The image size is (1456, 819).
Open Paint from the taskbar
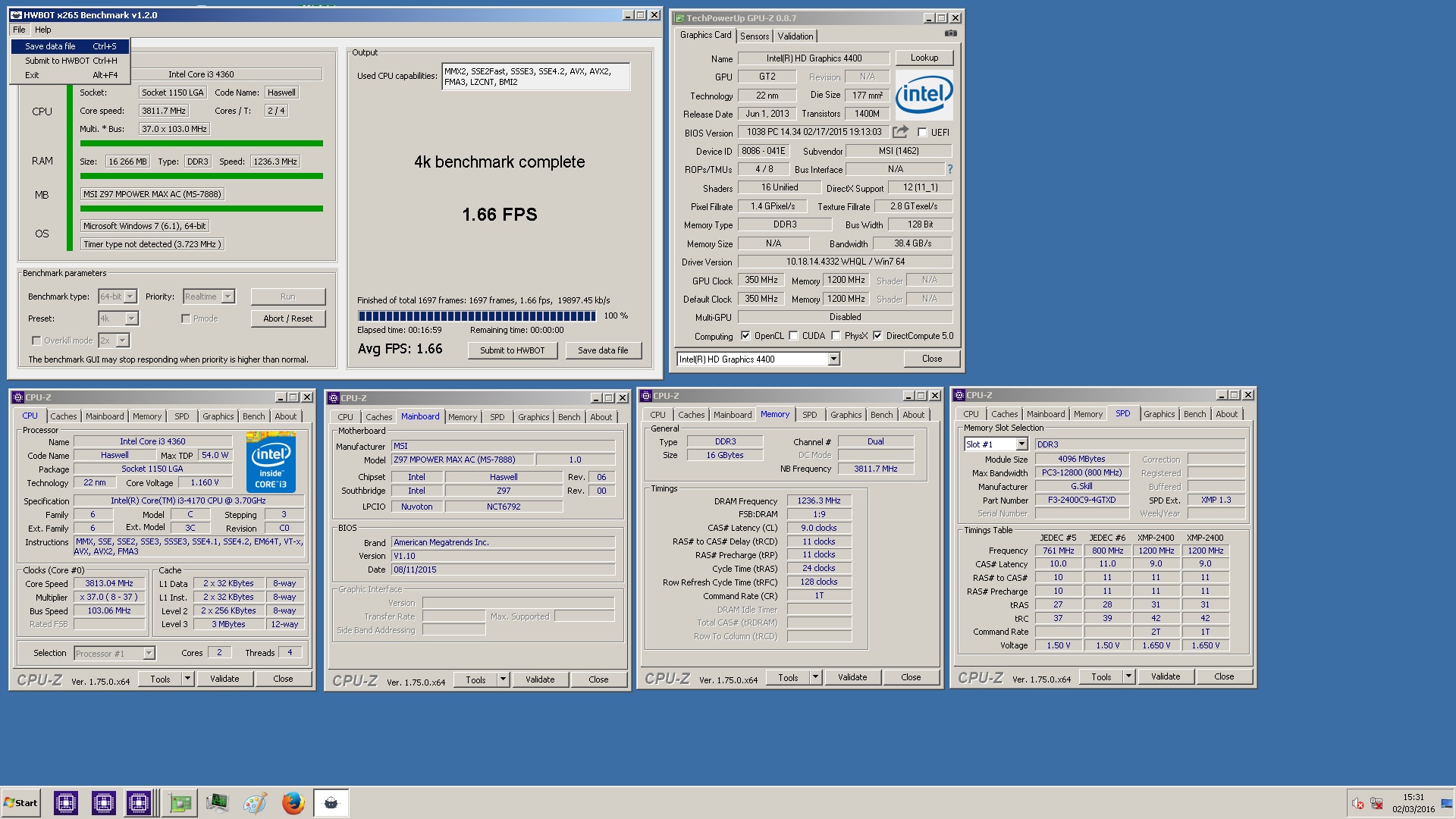point(255,803)
